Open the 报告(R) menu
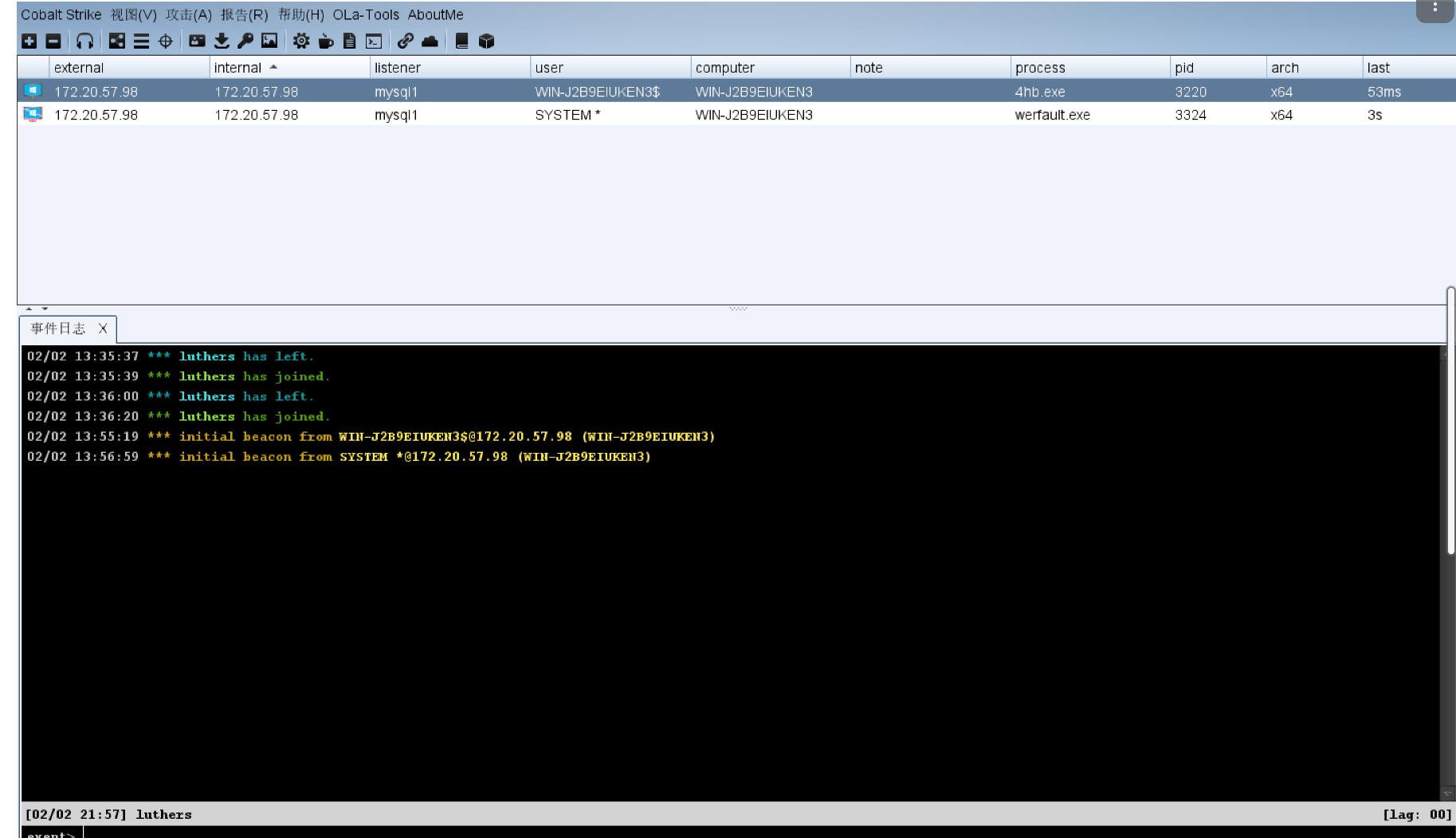1456x838 pixels. 245,14
